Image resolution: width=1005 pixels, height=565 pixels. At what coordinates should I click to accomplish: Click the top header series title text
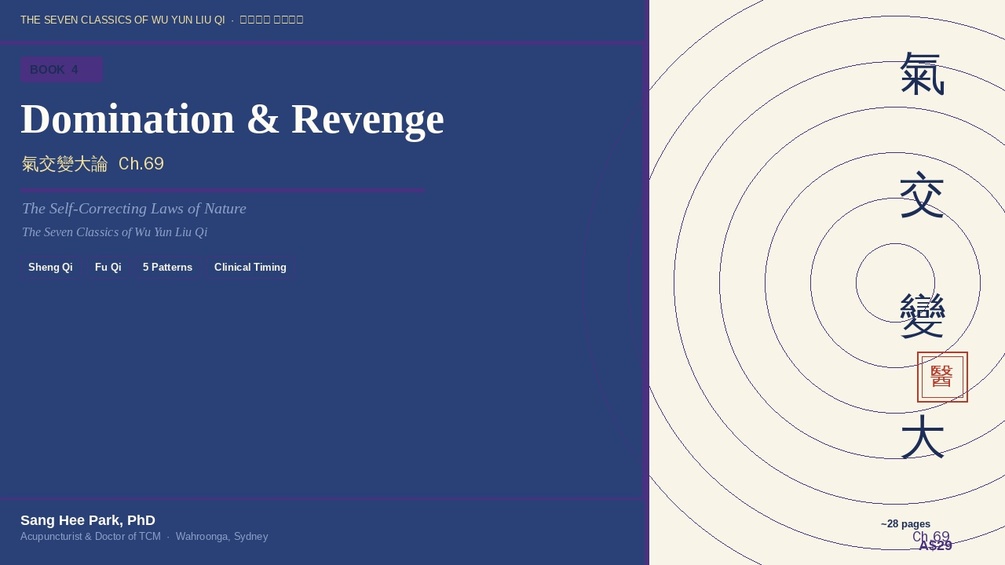tap(162, 20)
